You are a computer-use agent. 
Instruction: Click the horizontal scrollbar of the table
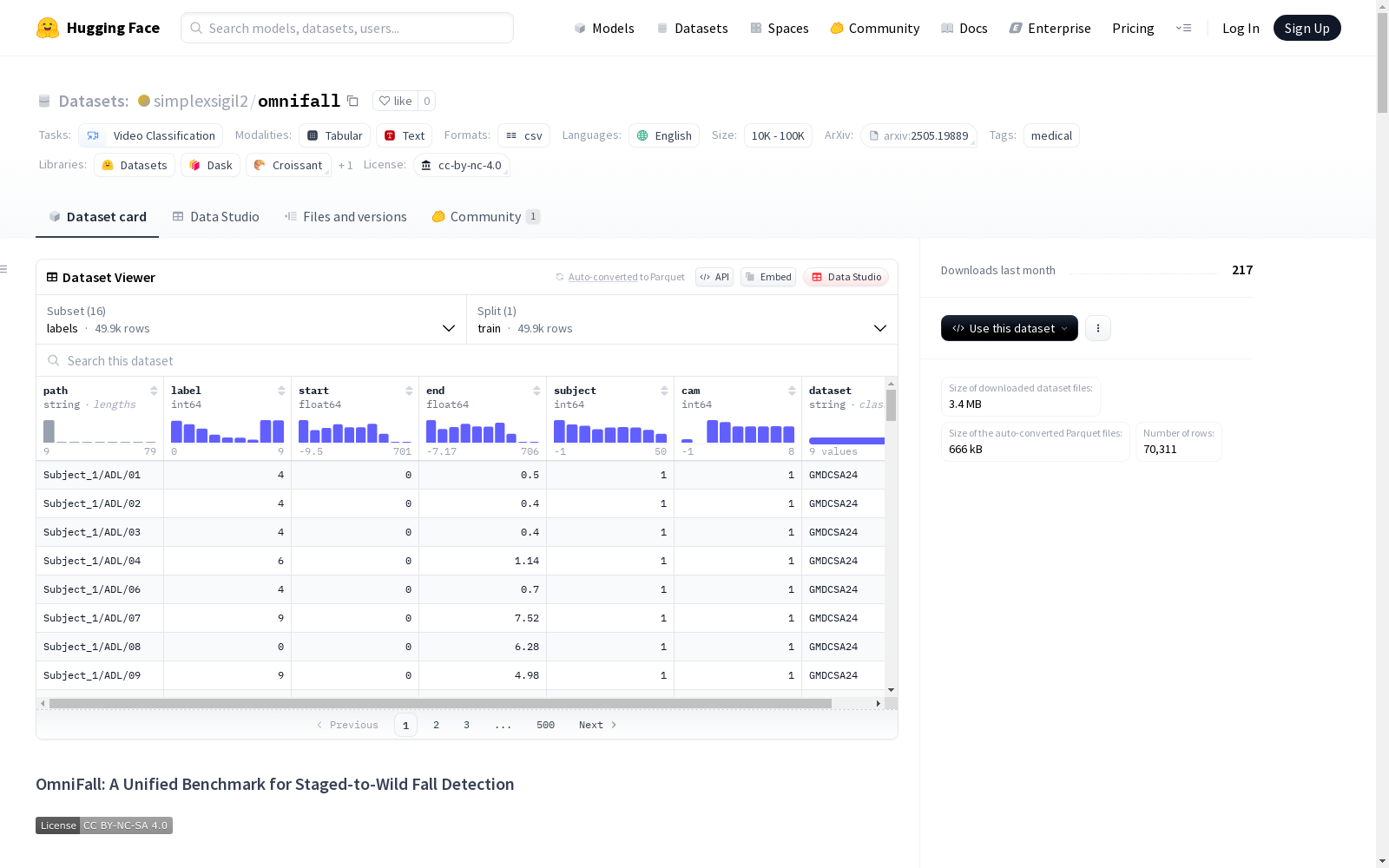click(440, 703)
